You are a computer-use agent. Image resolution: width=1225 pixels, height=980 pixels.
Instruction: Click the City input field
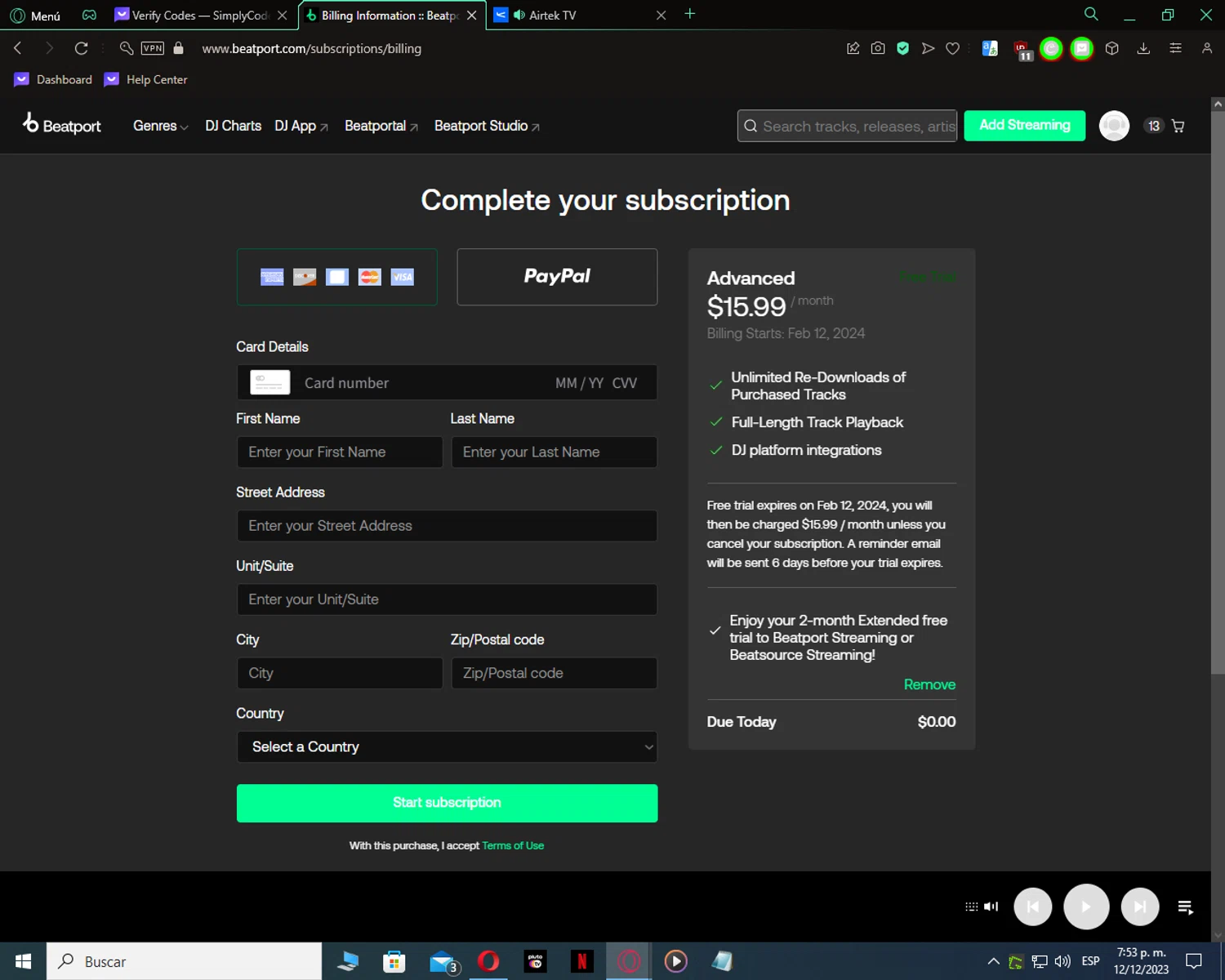340,673
